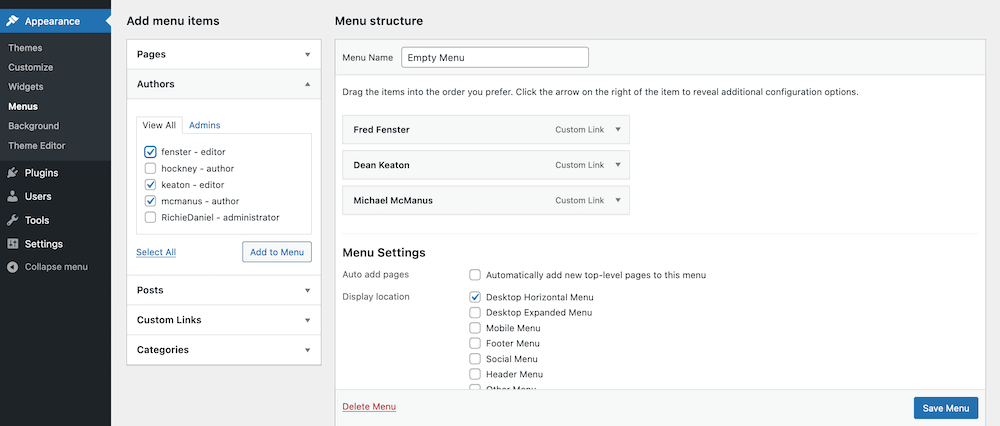Expand the Pages accordion section
1000x426 pixels.
[308, 54]
